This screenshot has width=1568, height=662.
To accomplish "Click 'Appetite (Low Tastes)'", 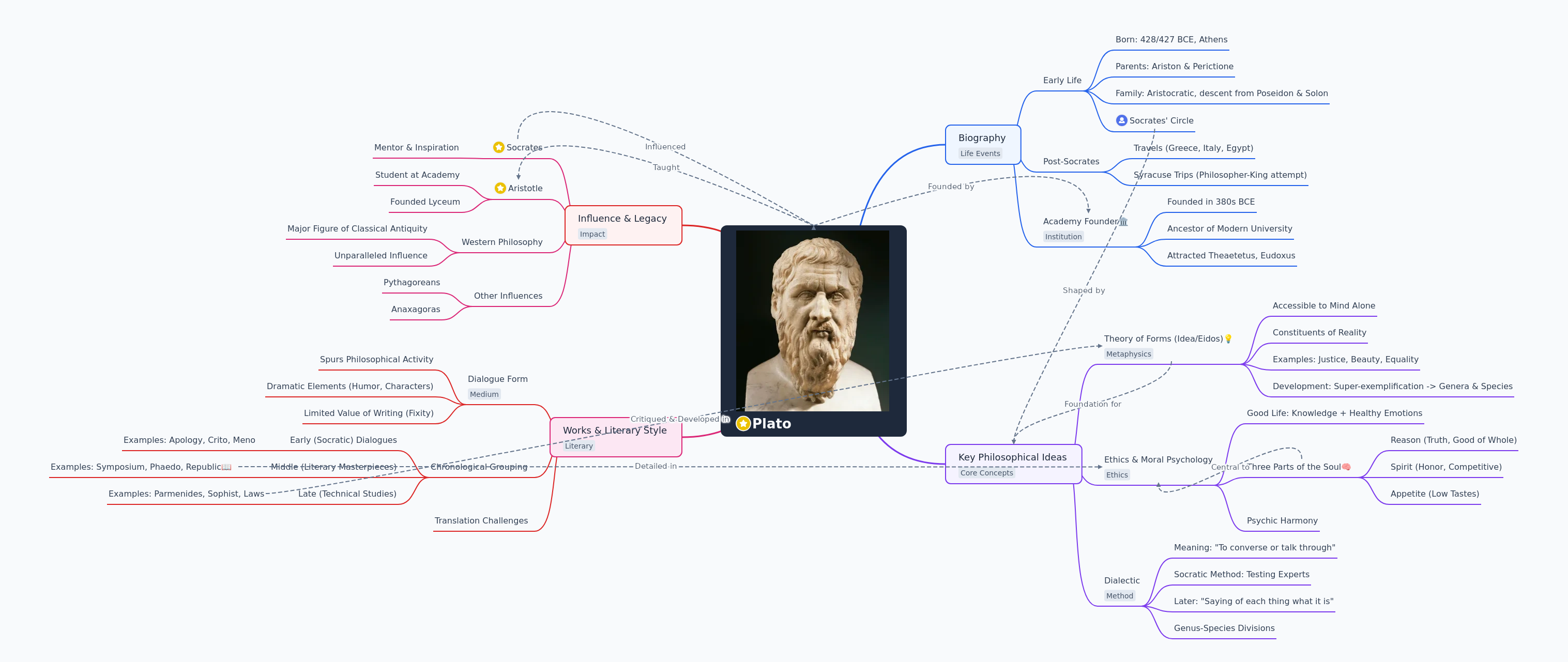I will pyautogui.click(x=1435, y=494).
